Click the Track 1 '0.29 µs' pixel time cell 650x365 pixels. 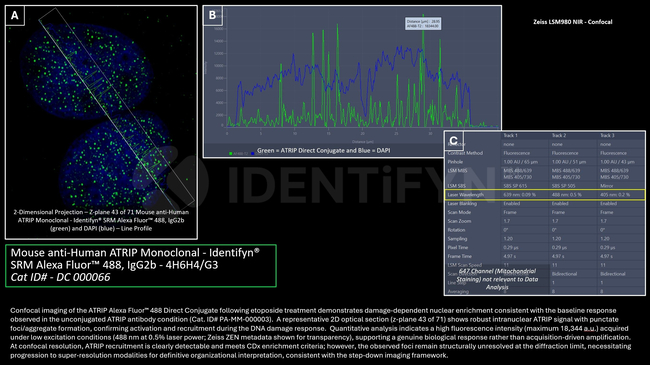click(x=511, y=248)
